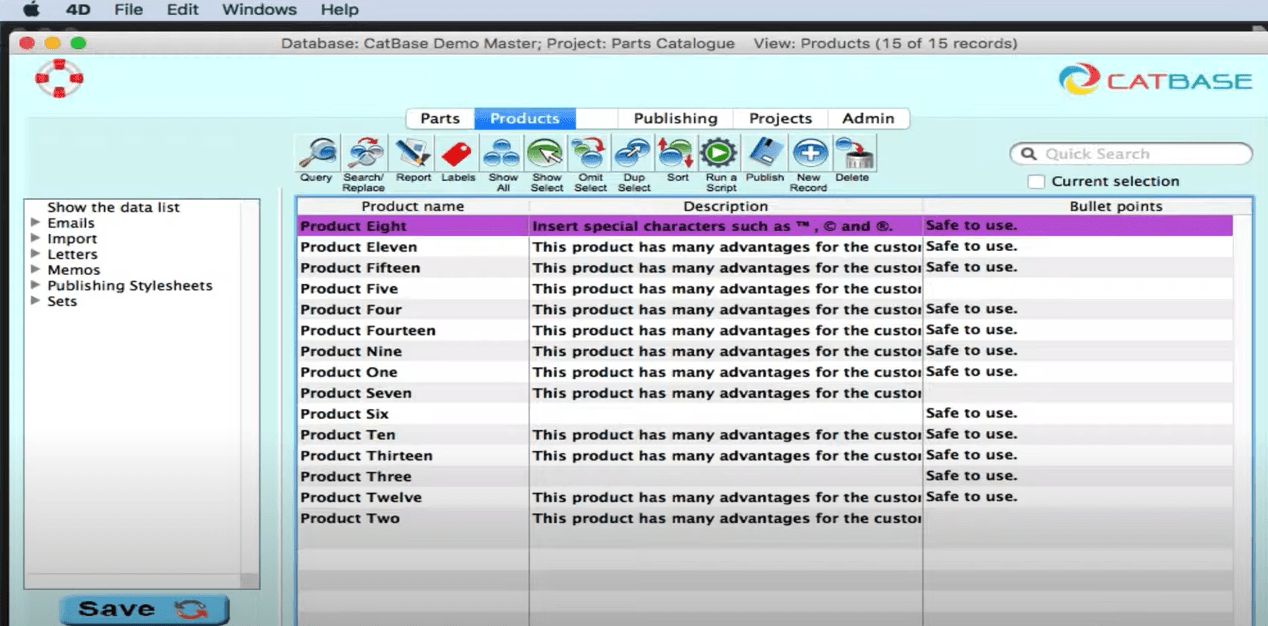
Task: Select the Product One row
Action: click(765, 372)
